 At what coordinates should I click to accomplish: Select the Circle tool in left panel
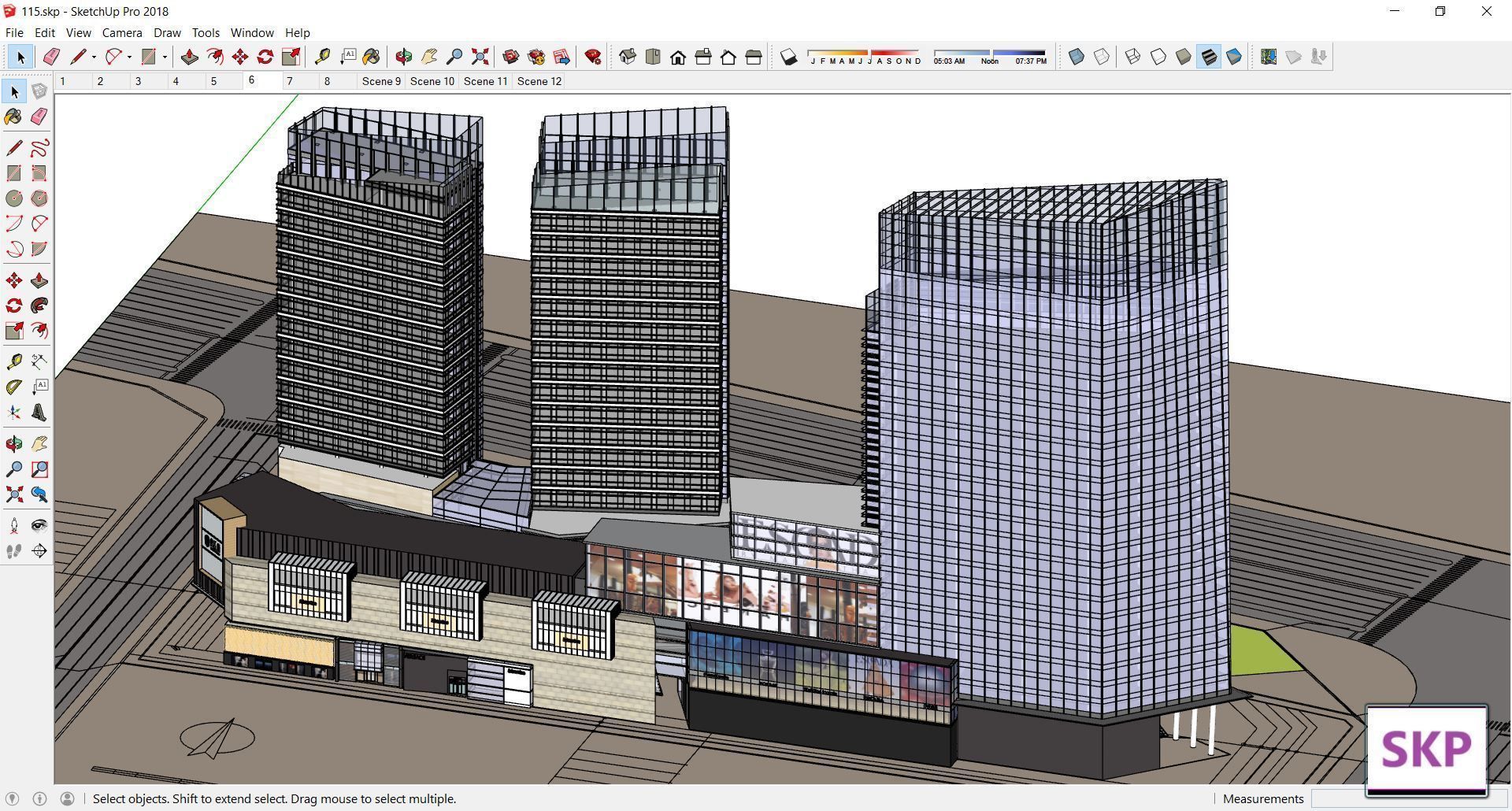[14, 198]
